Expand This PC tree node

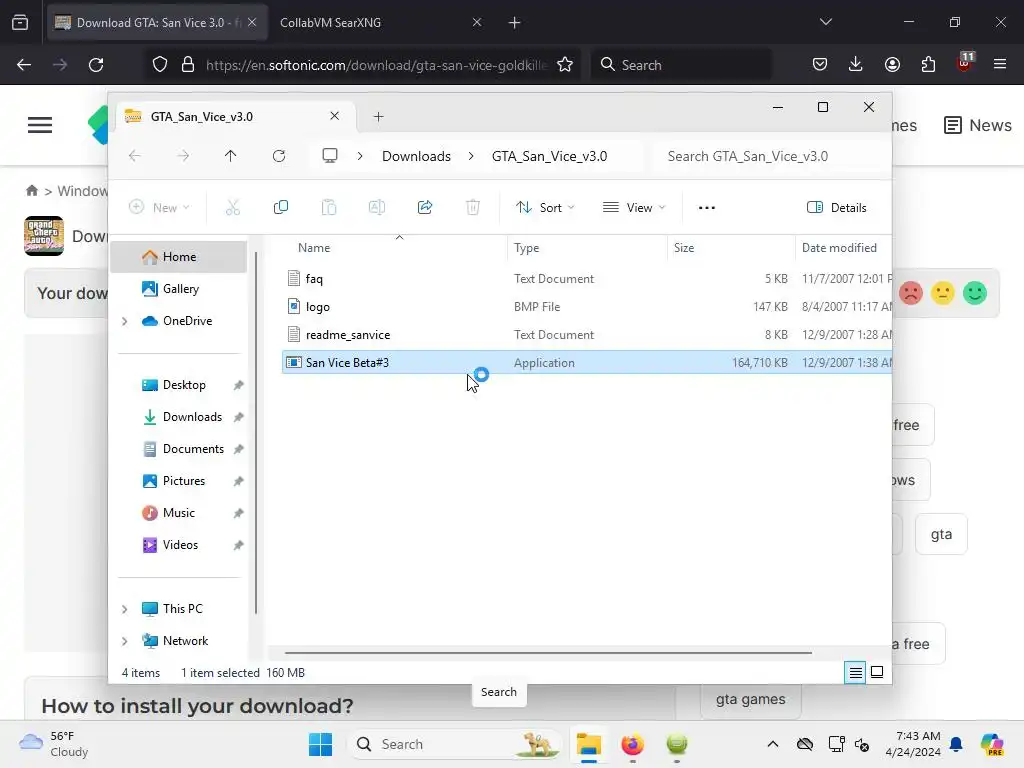[125, 609]
